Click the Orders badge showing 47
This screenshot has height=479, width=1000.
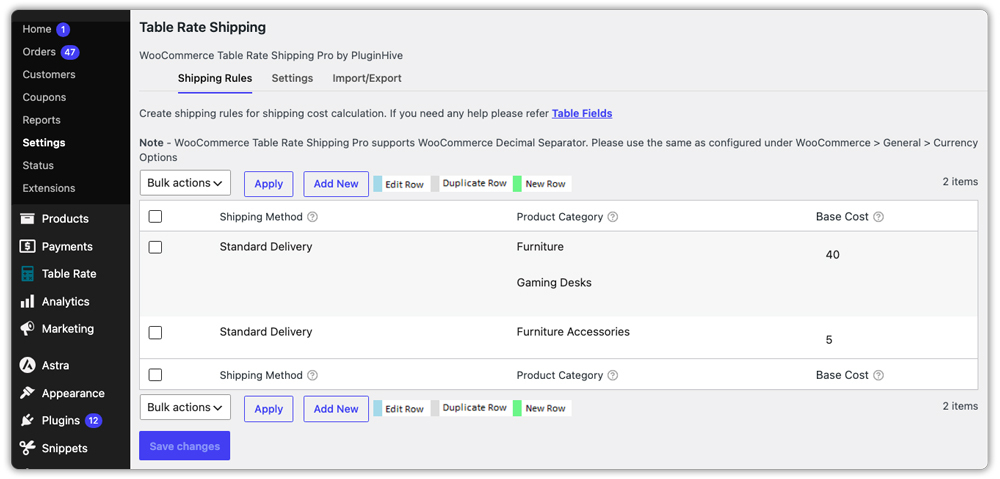click(70, 52)
